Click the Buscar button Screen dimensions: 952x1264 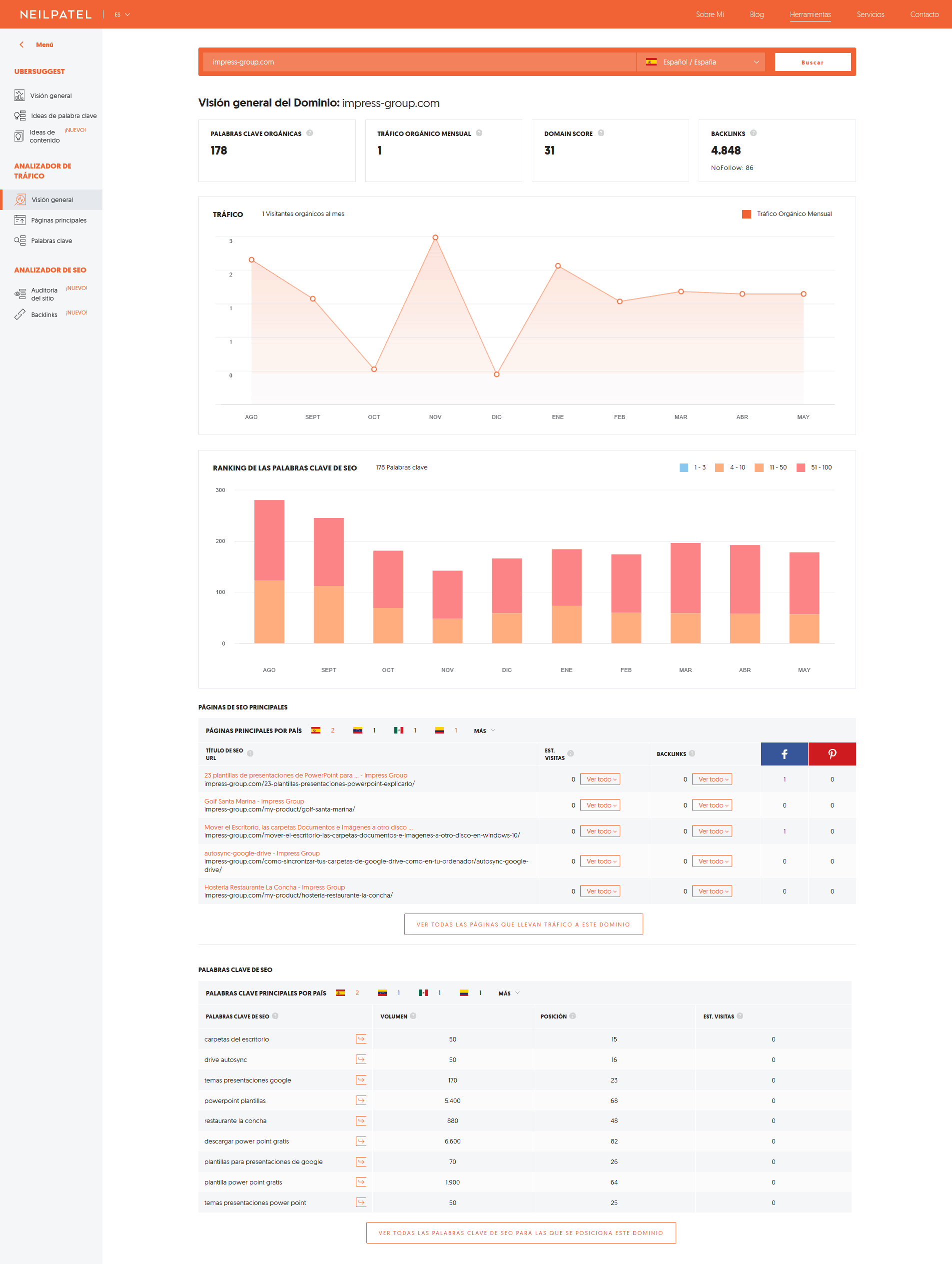[812, 61]
